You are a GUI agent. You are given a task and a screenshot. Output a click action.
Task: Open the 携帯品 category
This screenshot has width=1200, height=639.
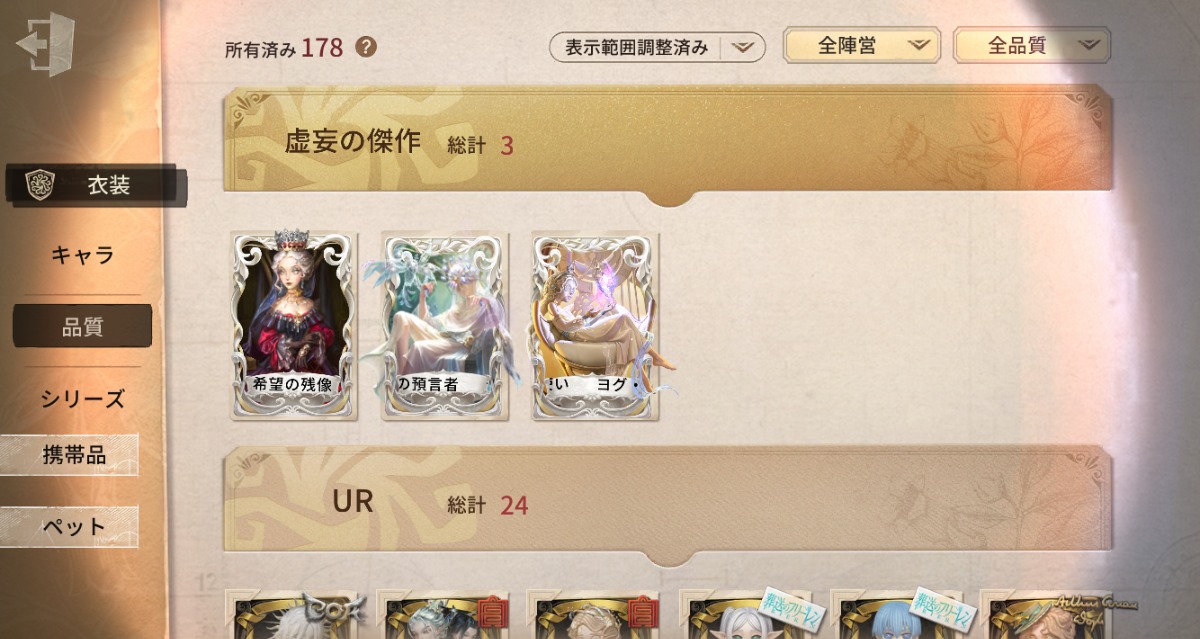(70, 455)
